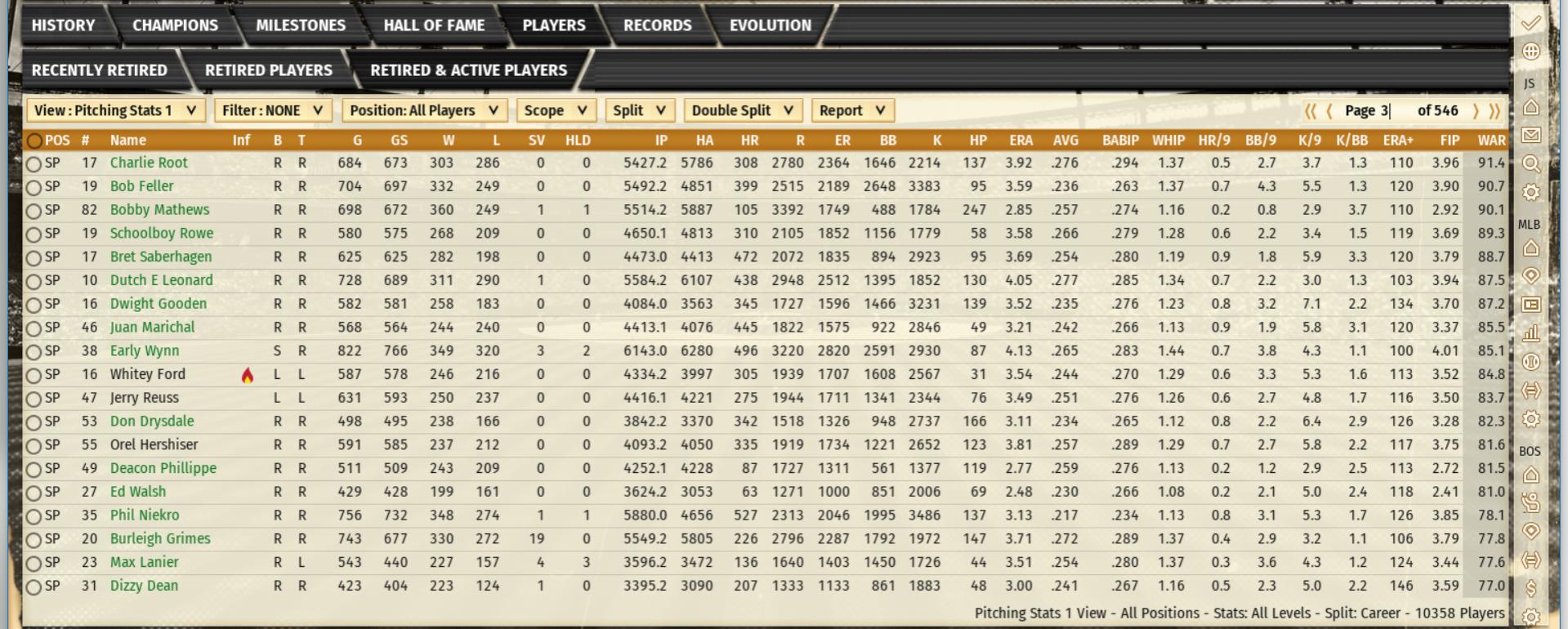
Task: Go to the MLB section home icon
Action: pos(1530,248)
